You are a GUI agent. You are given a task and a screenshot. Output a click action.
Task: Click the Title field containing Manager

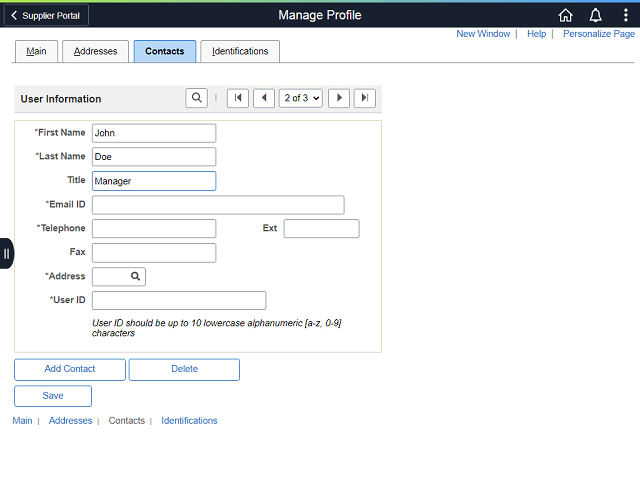154,181
